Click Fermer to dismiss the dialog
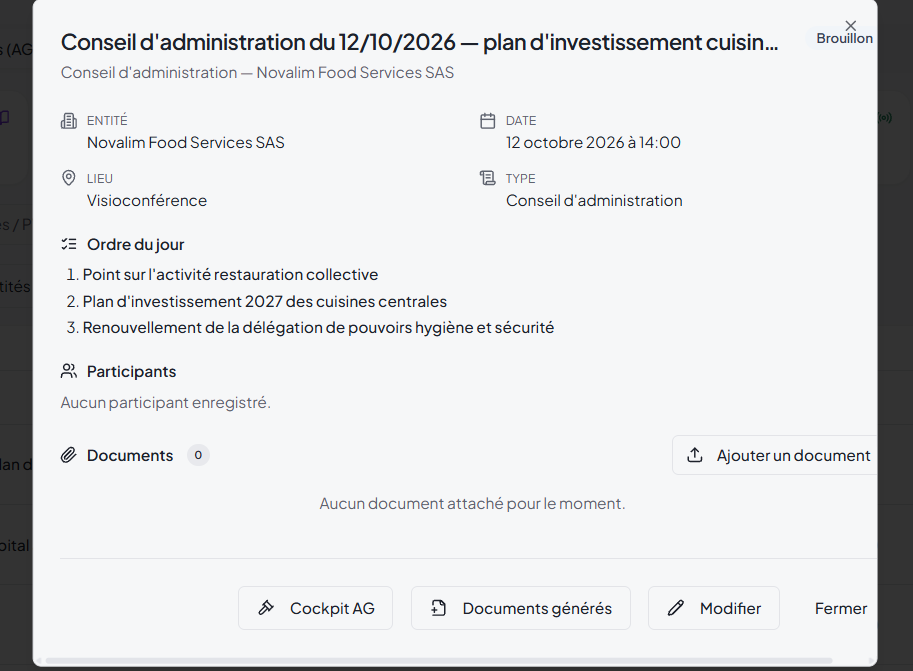 (x=841, y=608)
